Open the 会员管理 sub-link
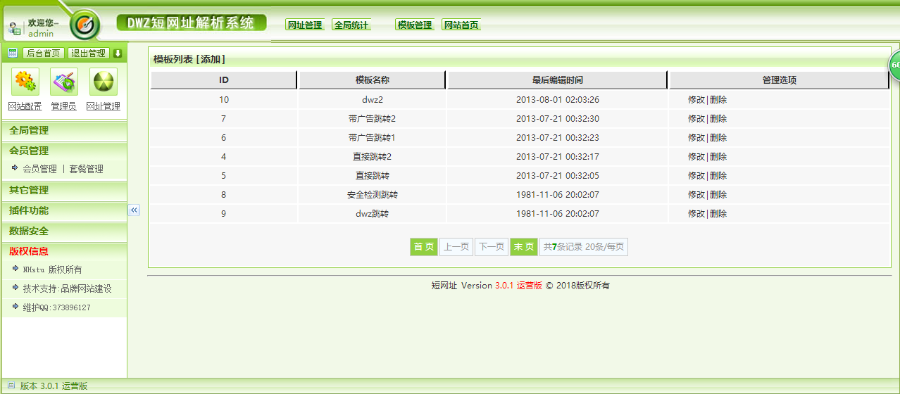This screenshot has height=394, width=900. [x=40, y=169]
